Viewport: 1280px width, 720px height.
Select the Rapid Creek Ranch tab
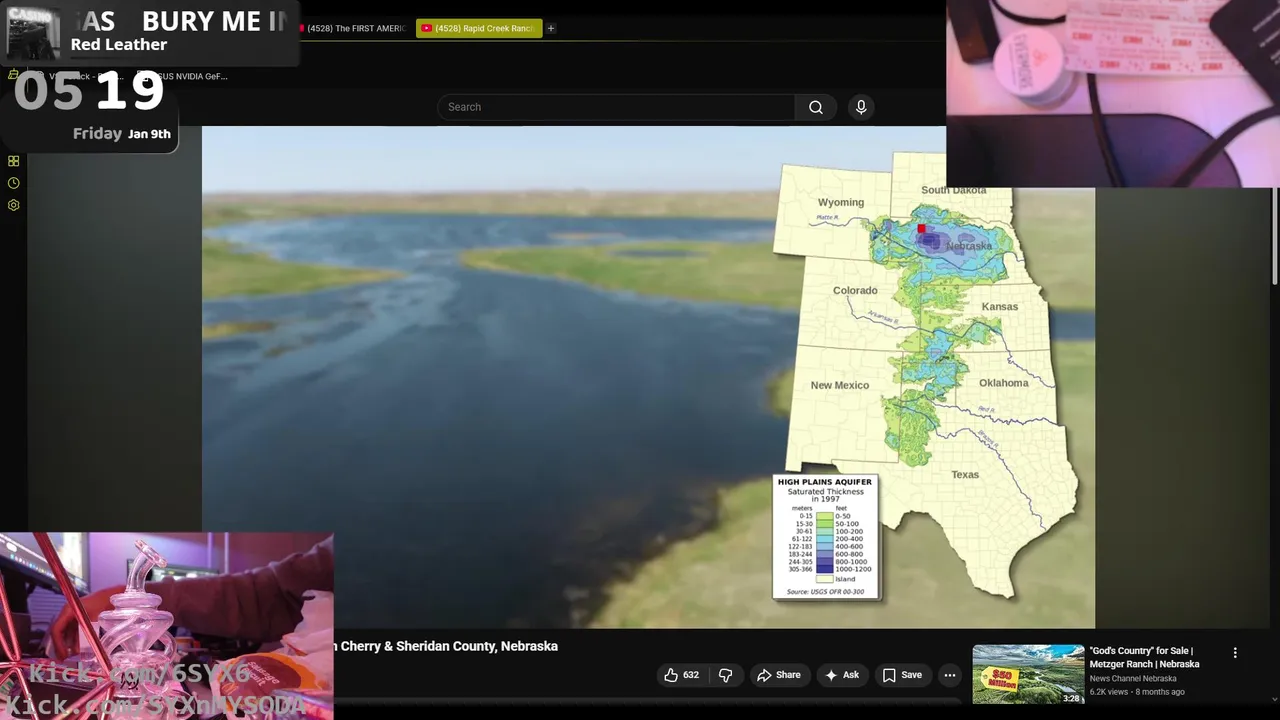point(479,28)
